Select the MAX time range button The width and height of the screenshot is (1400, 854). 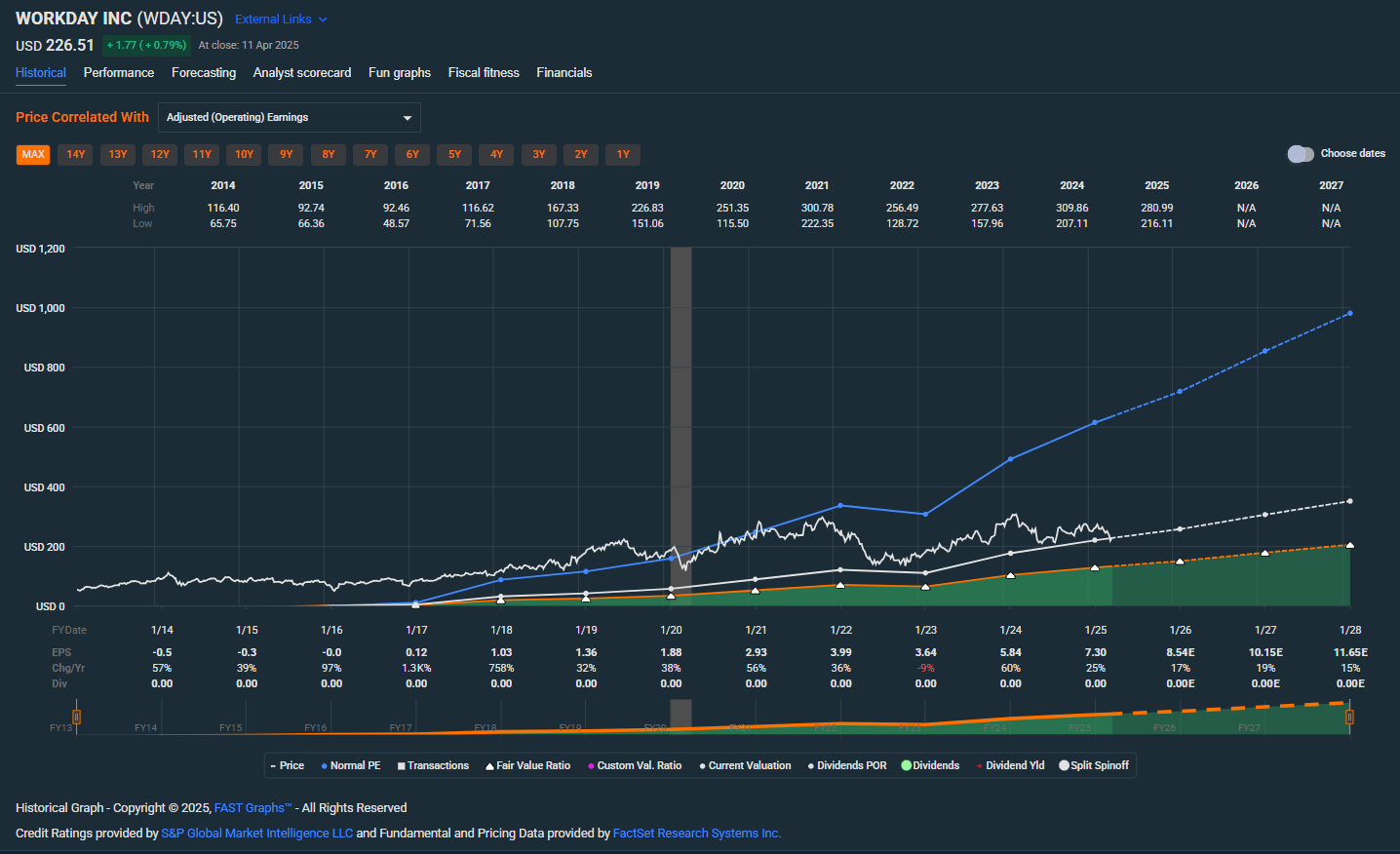32,154
